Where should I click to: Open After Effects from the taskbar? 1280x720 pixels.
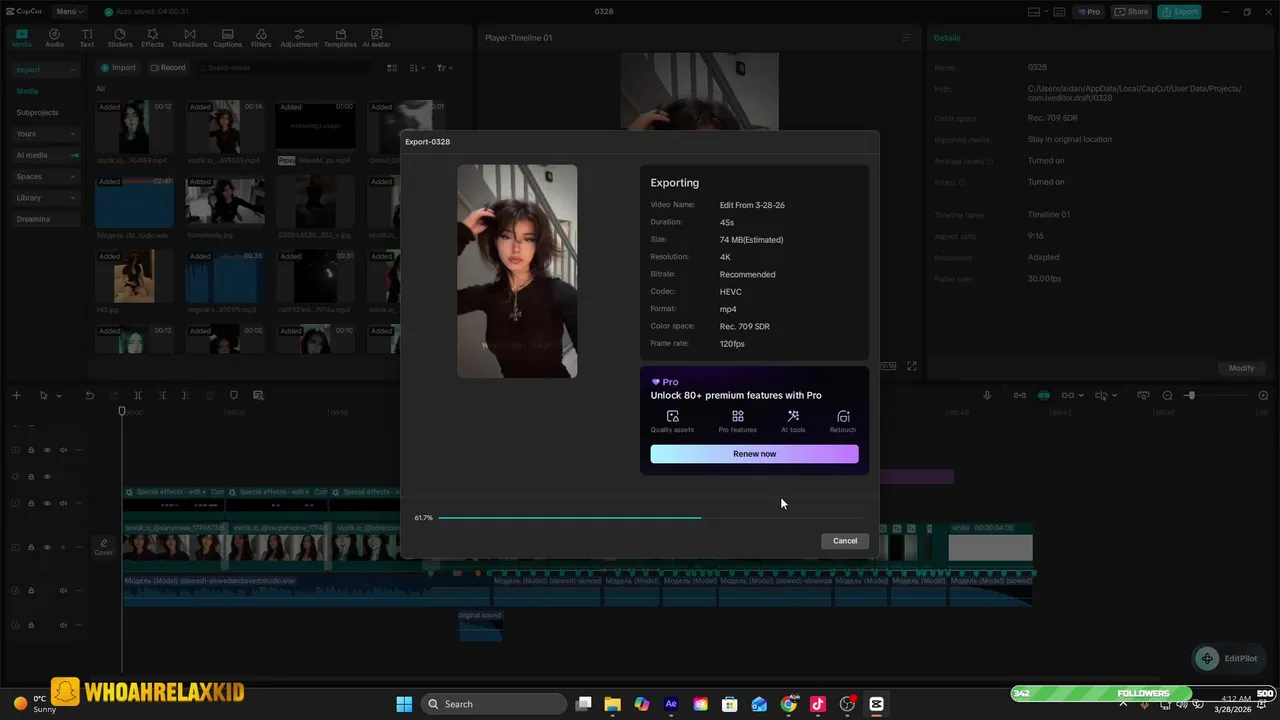[x=671, y=704]
